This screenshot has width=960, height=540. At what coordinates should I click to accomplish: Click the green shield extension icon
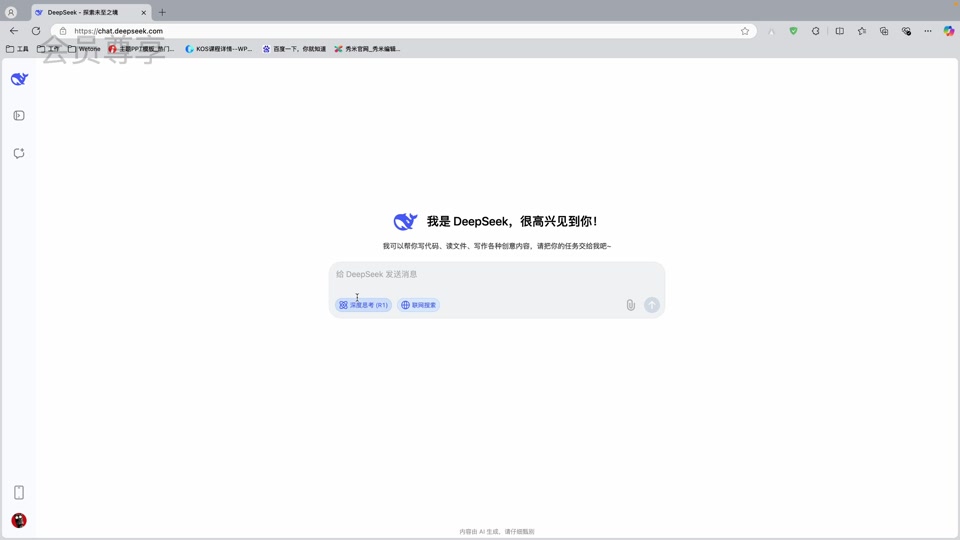(x=793, y=31)
